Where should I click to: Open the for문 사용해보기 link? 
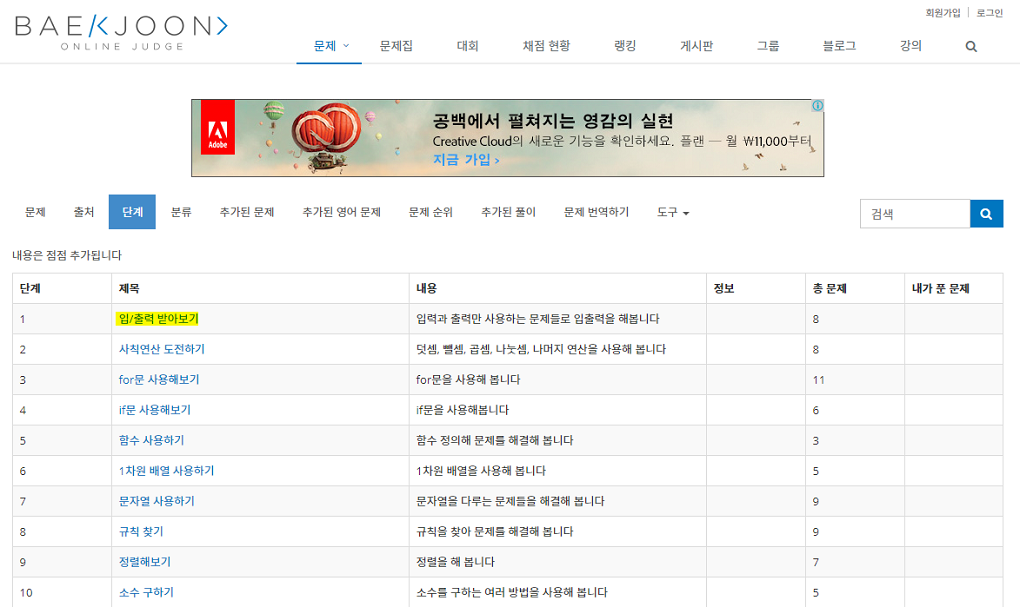(159, 380)
